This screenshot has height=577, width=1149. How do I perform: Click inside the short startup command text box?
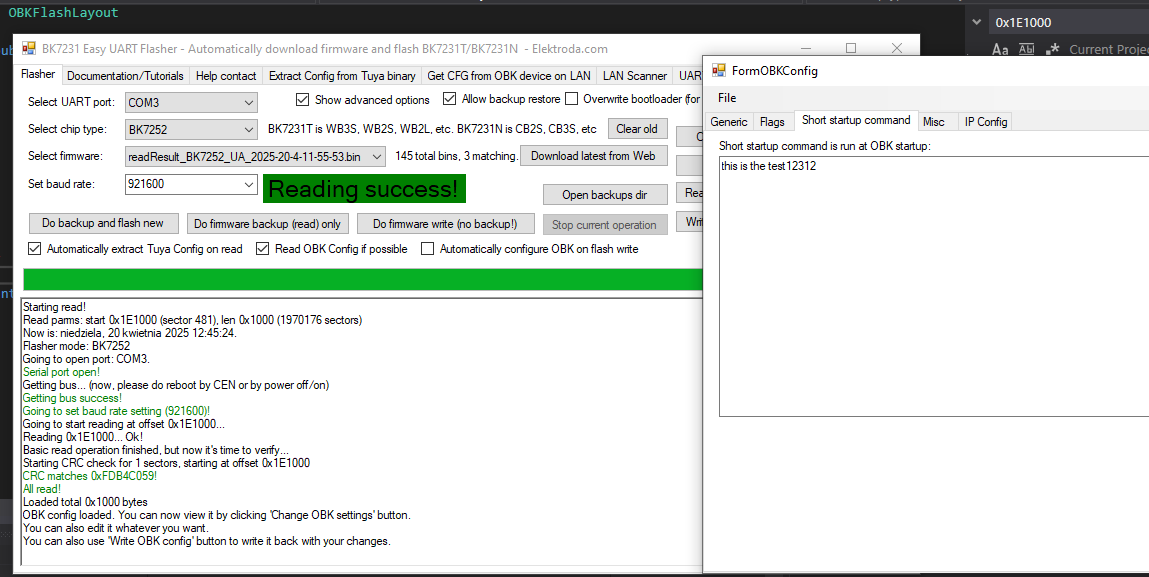click(x=934, y=286)
